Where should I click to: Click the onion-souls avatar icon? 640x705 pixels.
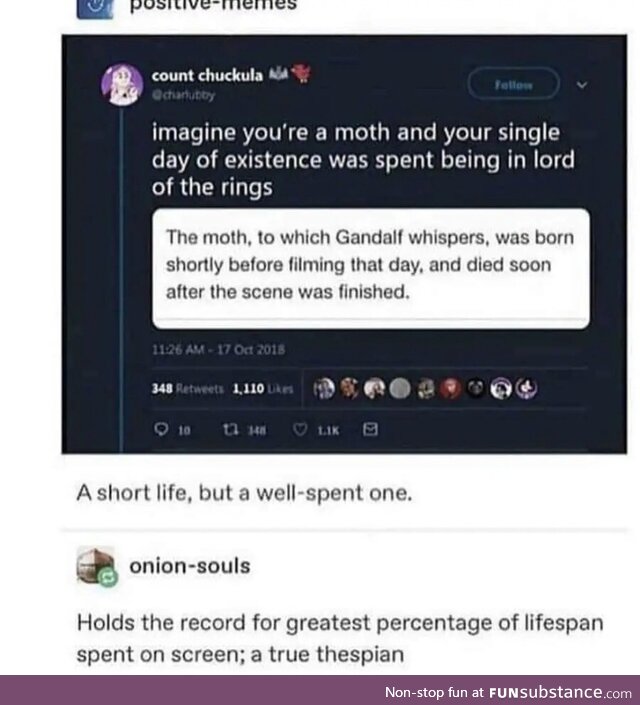click(x=95, y=567)
